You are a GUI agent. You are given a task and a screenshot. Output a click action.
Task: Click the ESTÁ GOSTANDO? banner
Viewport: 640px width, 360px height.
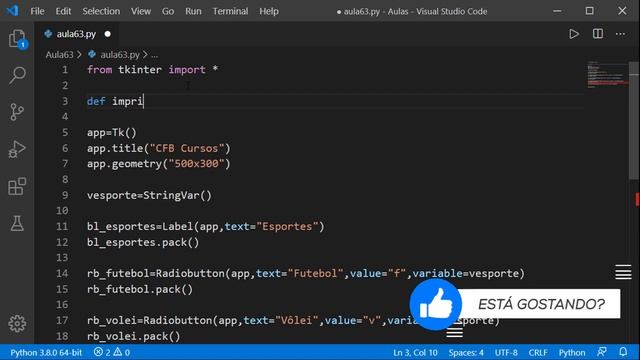click(x=541, y=304)
